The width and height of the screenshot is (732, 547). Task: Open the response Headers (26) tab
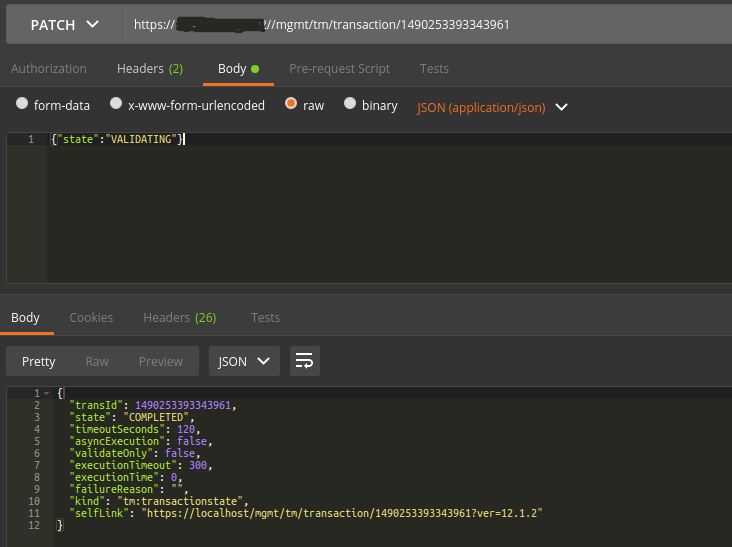(x=179, y=318)
